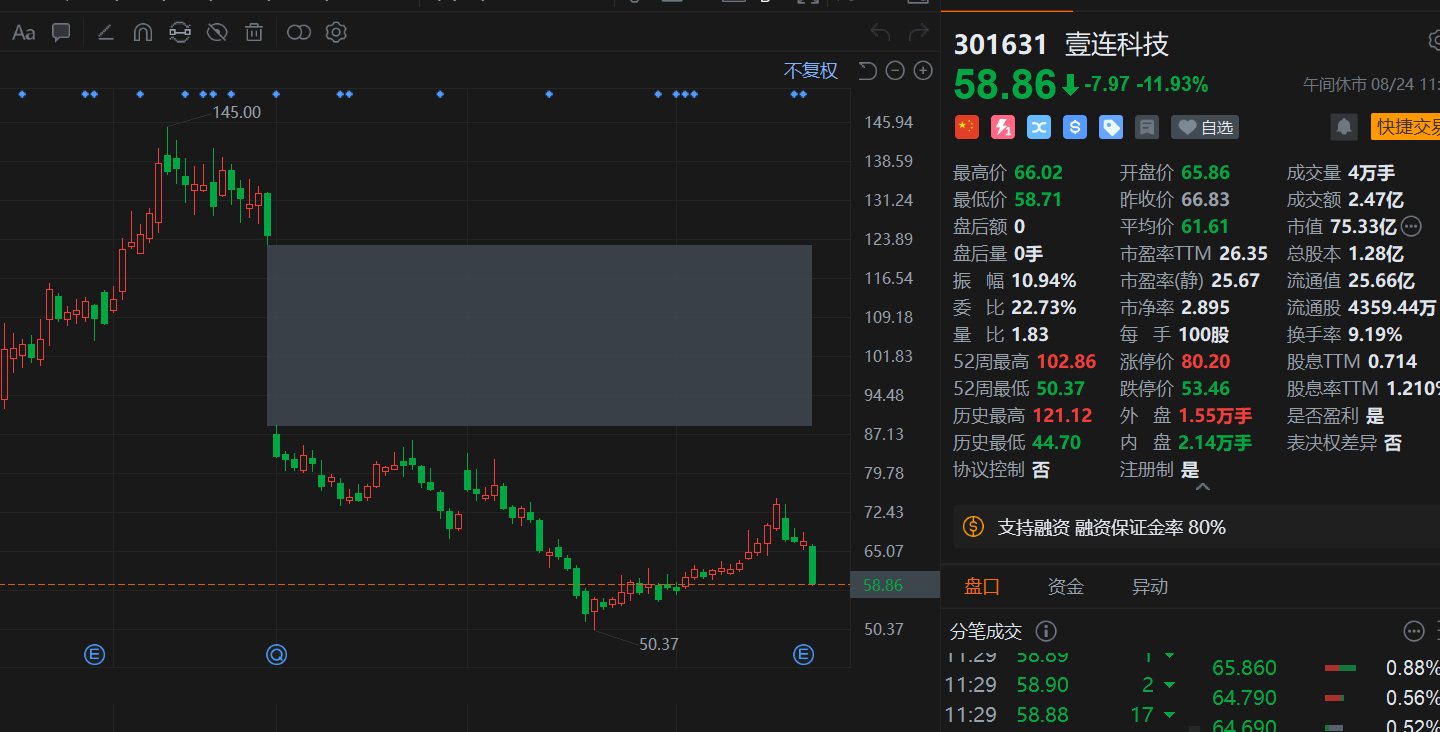The width and height of the screenshot is (1440, 732).
Task: Set a price alert with bell icon
Action: 1345,127
